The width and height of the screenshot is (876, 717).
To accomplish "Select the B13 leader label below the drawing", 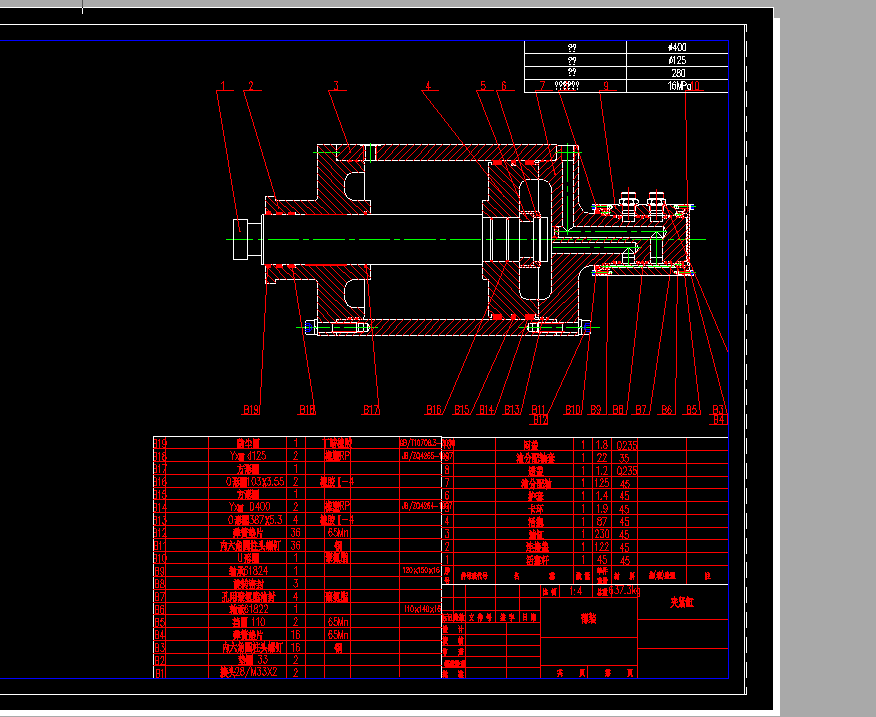I will pos(512,410).
